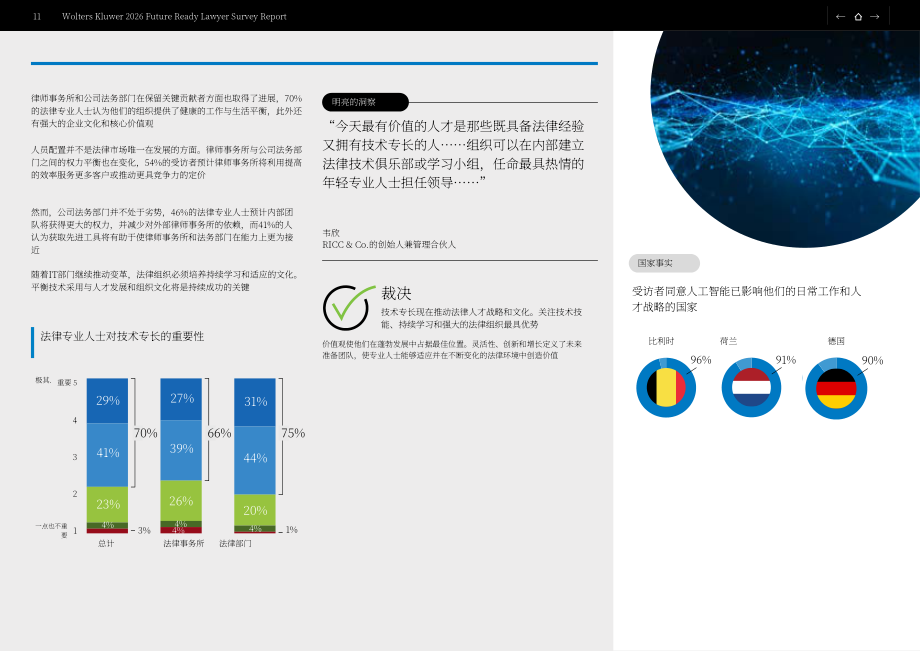Click the 裁决 heading
The width and height of the screenshot is (920, 651).
click(396, 293)
